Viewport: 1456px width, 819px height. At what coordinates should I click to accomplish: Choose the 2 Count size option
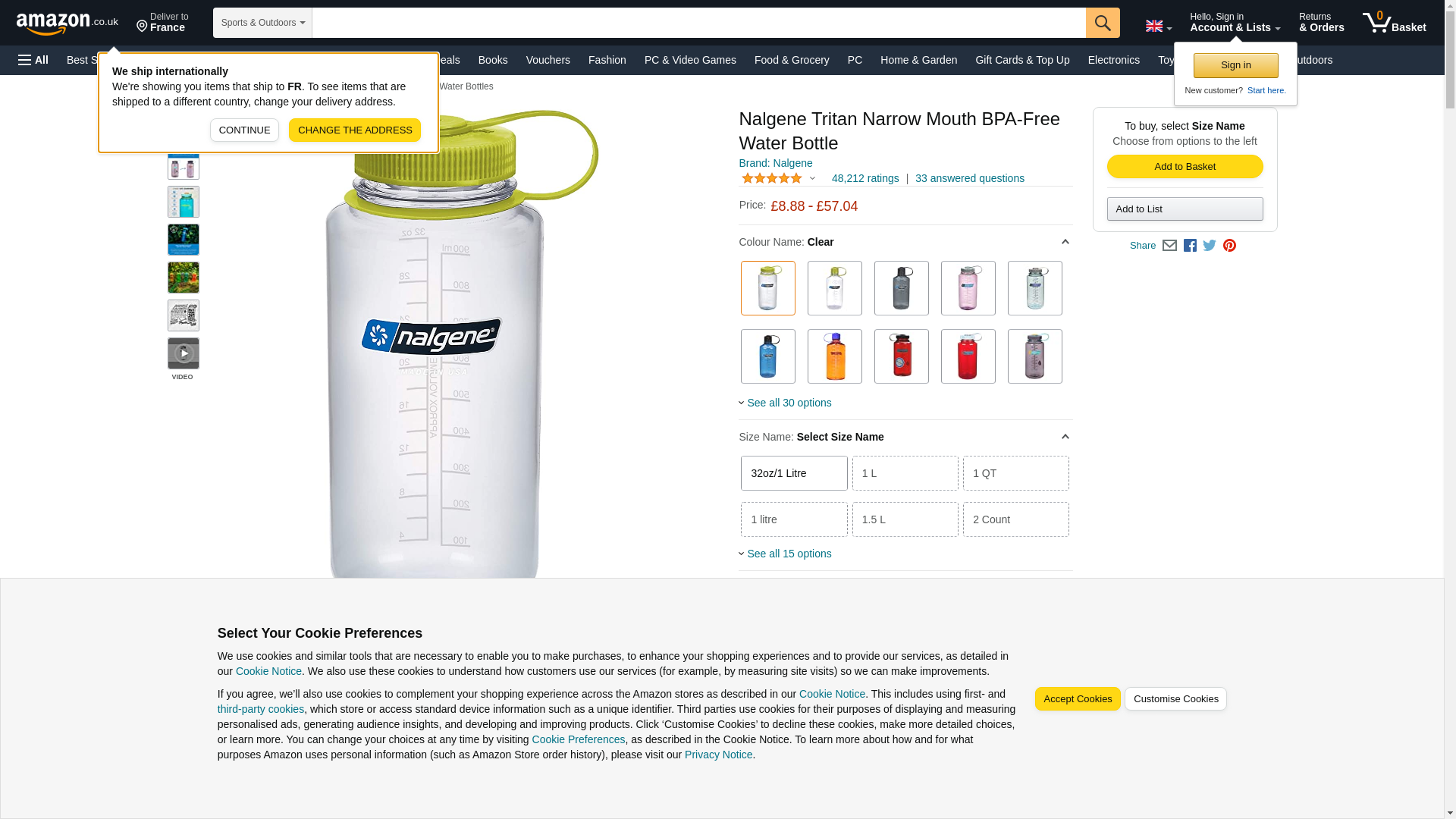click(1016, 519)
